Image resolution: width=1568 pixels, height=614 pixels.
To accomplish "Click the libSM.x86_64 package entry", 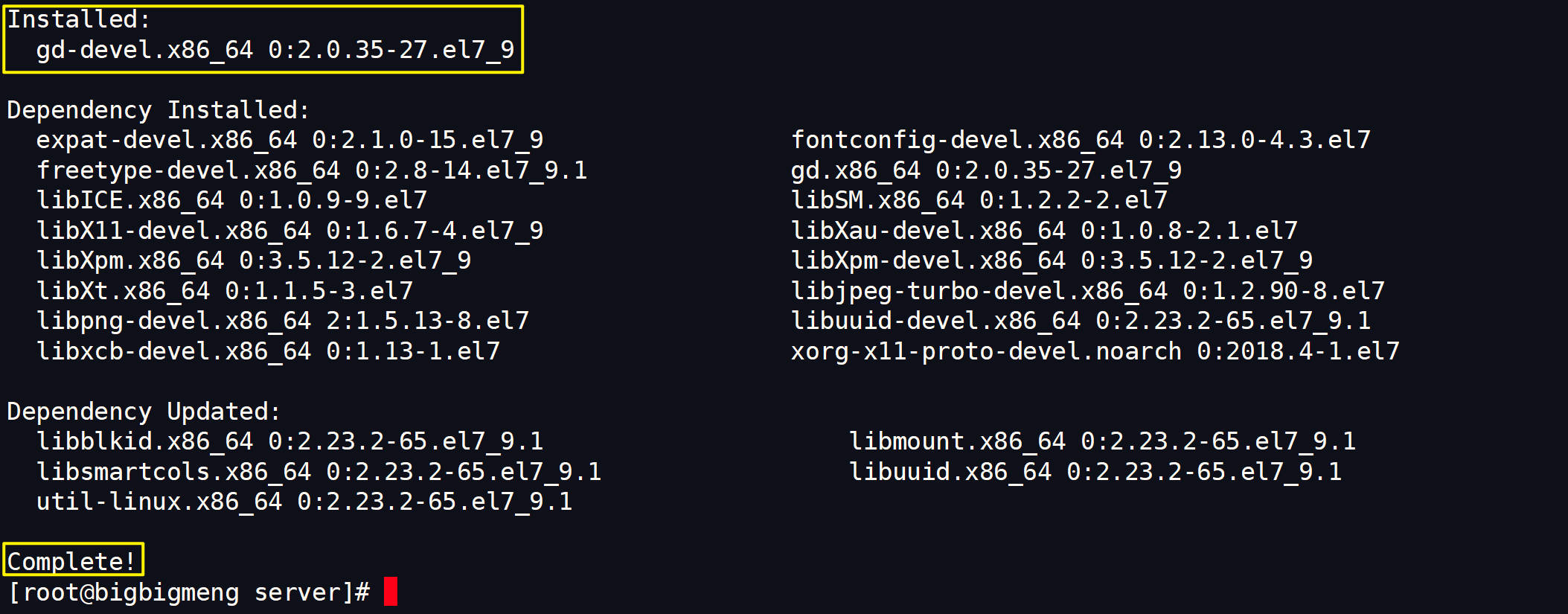I will [979, 200].
